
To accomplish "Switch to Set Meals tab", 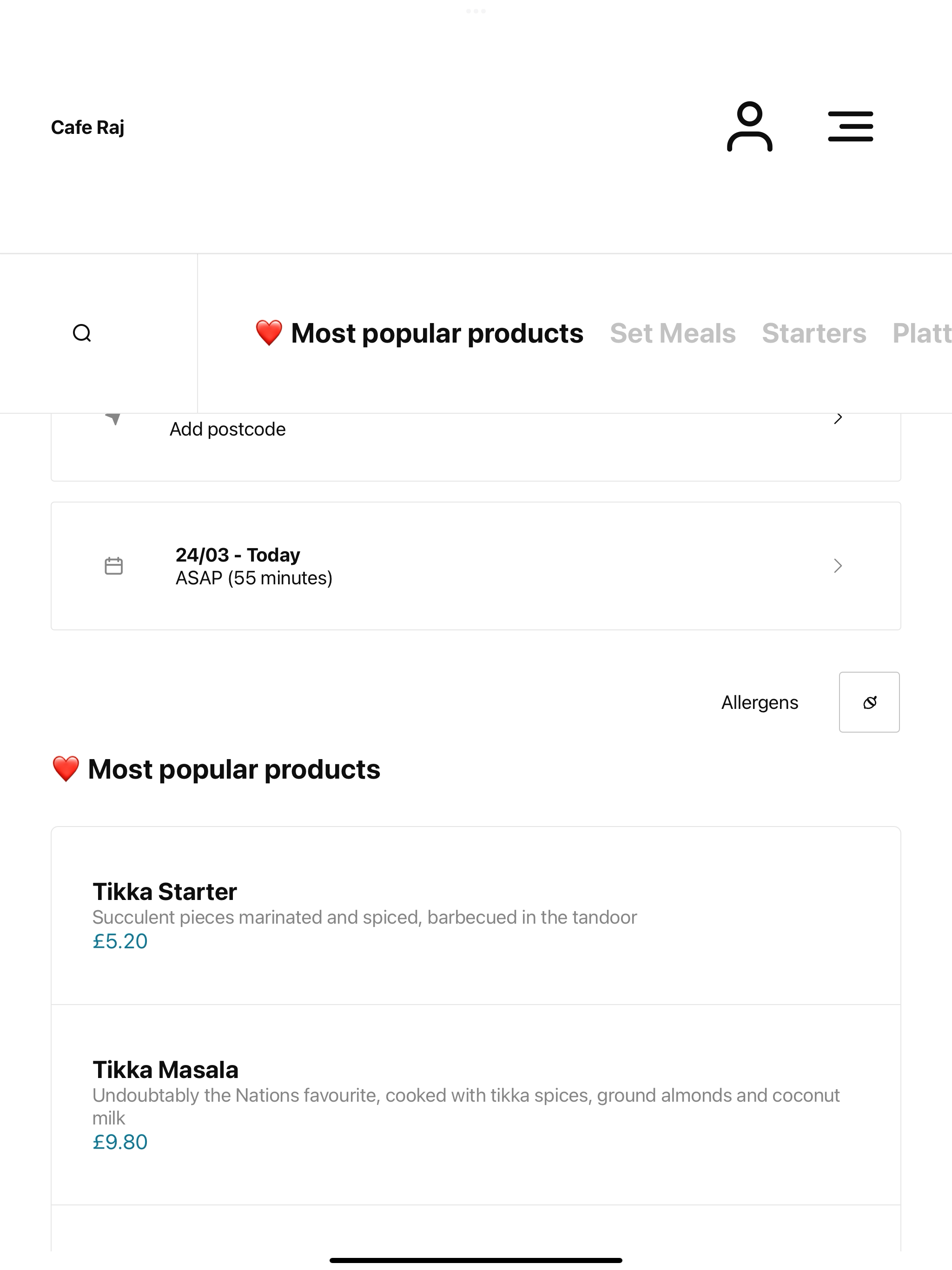I will pyautogui.click(x=672, y=333).
